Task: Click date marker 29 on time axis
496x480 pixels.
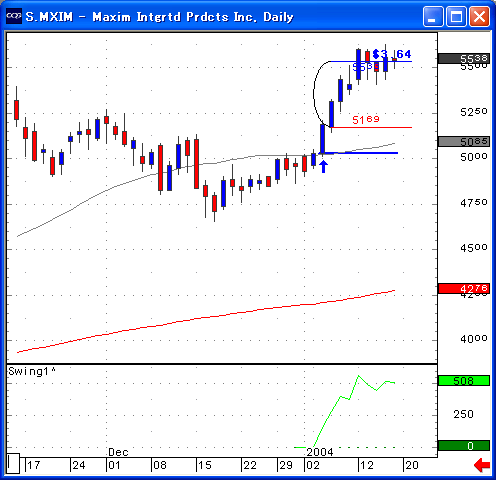Action: click(286, 465)
